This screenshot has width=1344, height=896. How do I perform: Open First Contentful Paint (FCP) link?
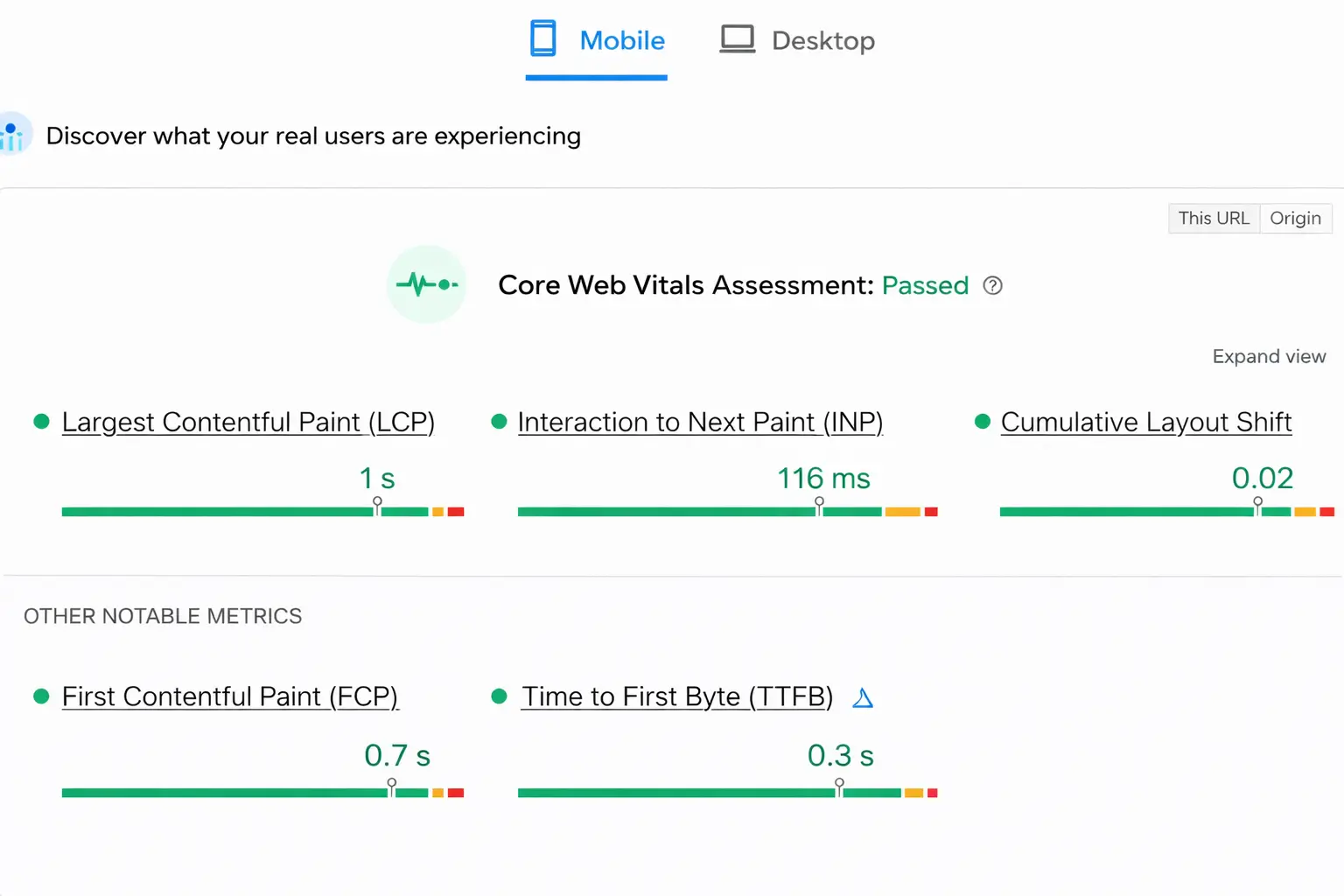(229, 696)
